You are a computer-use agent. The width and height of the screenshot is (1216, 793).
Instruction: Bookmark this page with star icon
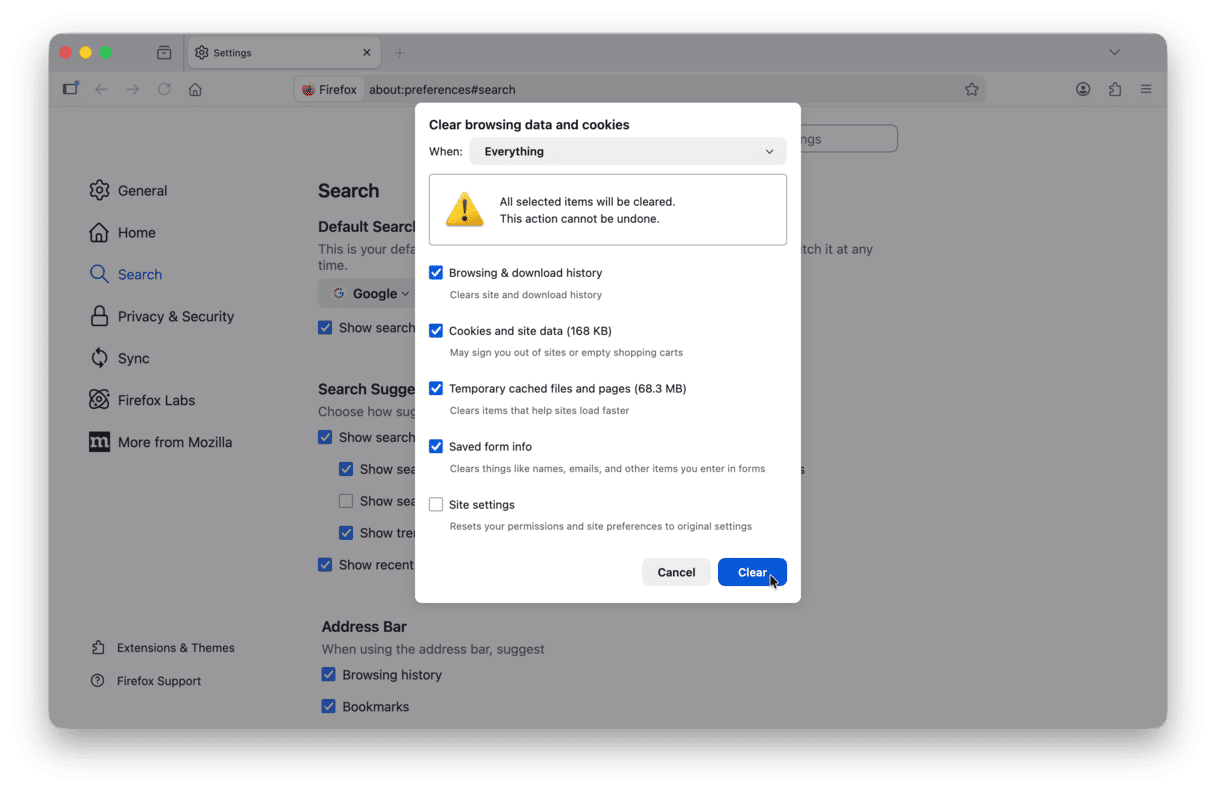pyautogui.click(x=971, y=89)
